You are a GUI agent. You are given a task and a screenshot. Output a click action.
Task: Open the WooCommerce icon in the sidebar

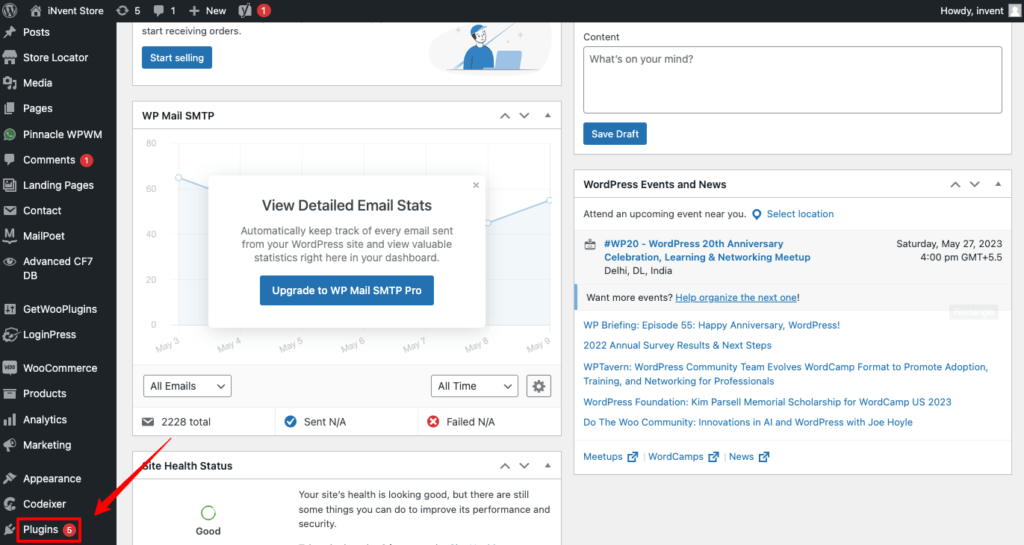click(x=10, y=368)
